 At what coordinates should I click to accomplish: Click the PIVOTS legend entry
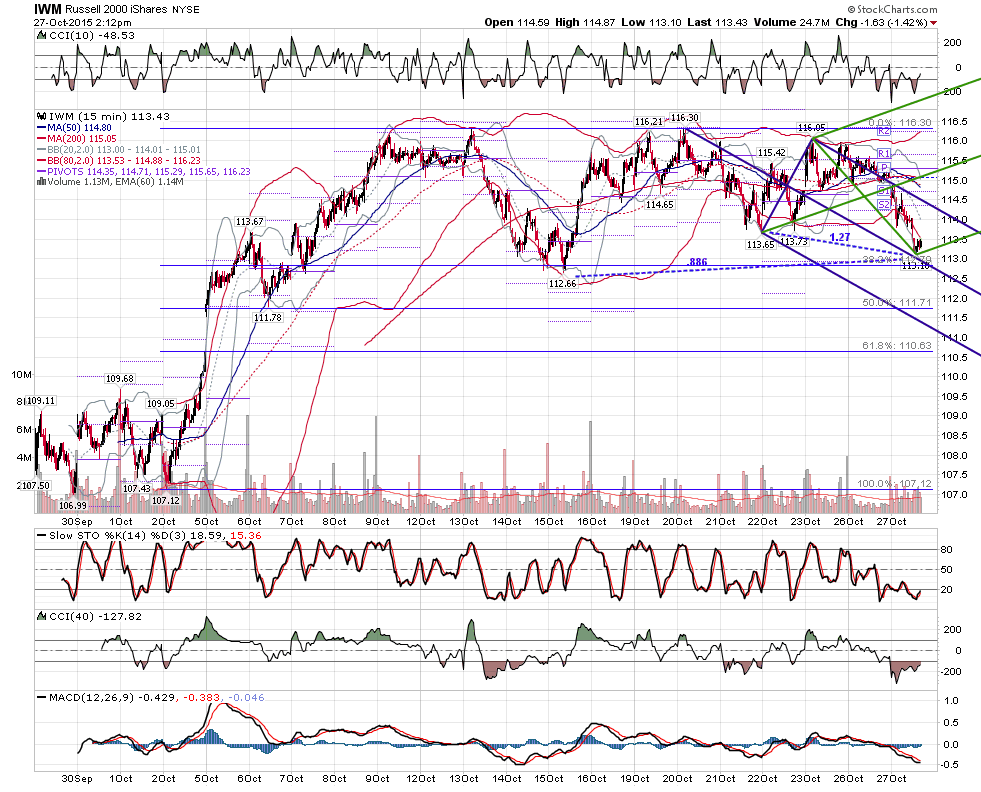144,171
